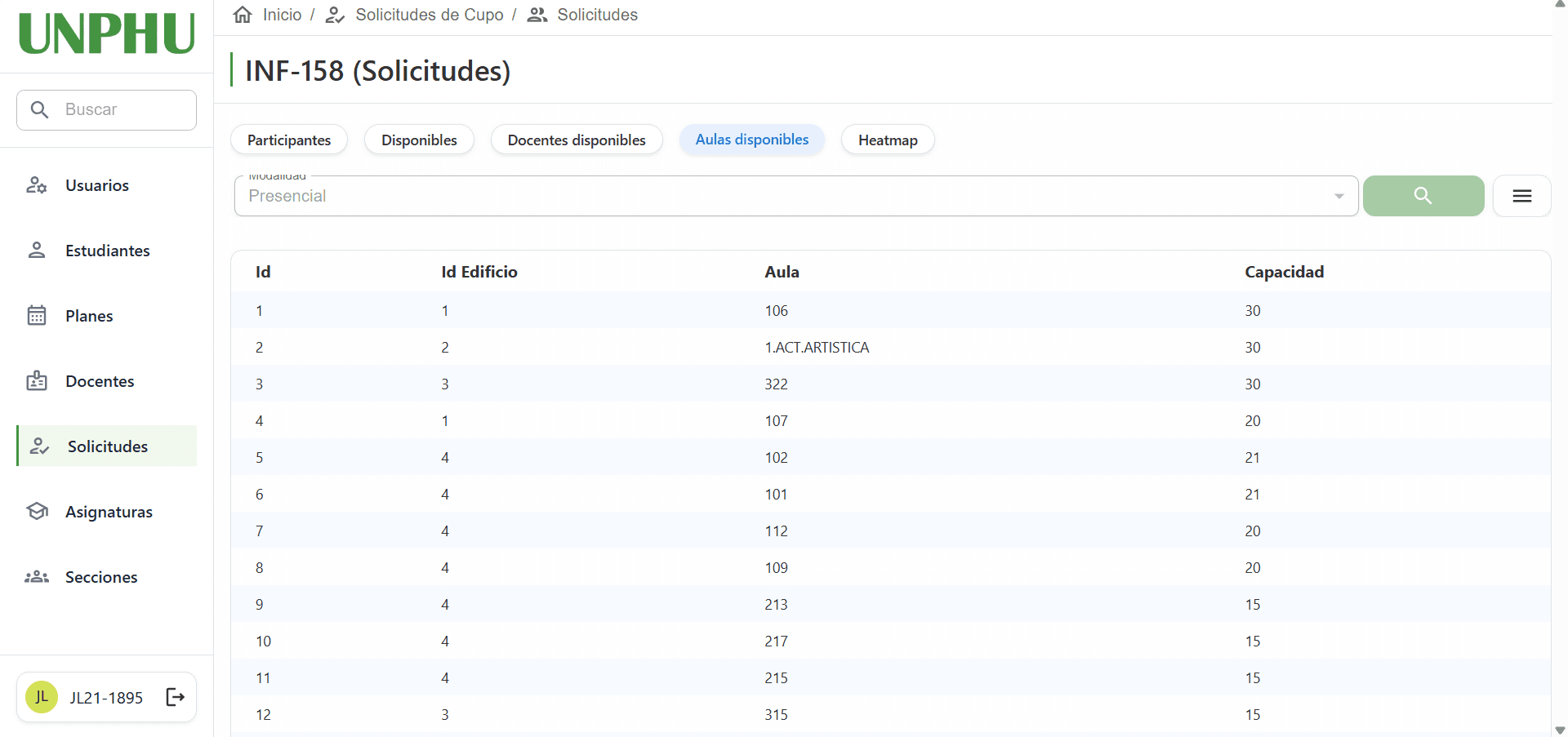1568x737 pixels.
Task: Click scrollbar up arrow
Action: click(x=1560, y=5)
